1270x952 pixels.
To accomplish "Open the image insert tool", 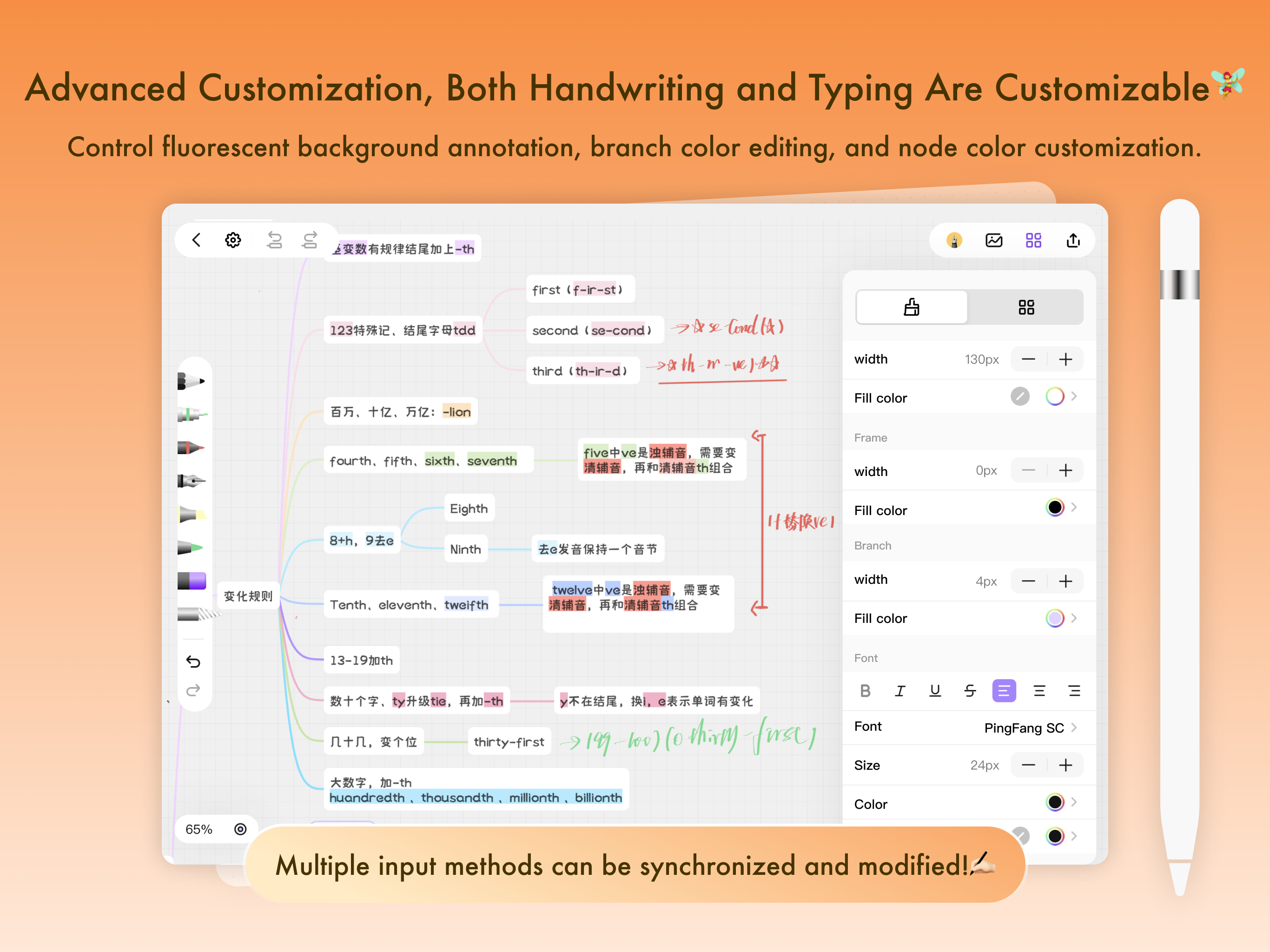I will click(x=994, y=241).
